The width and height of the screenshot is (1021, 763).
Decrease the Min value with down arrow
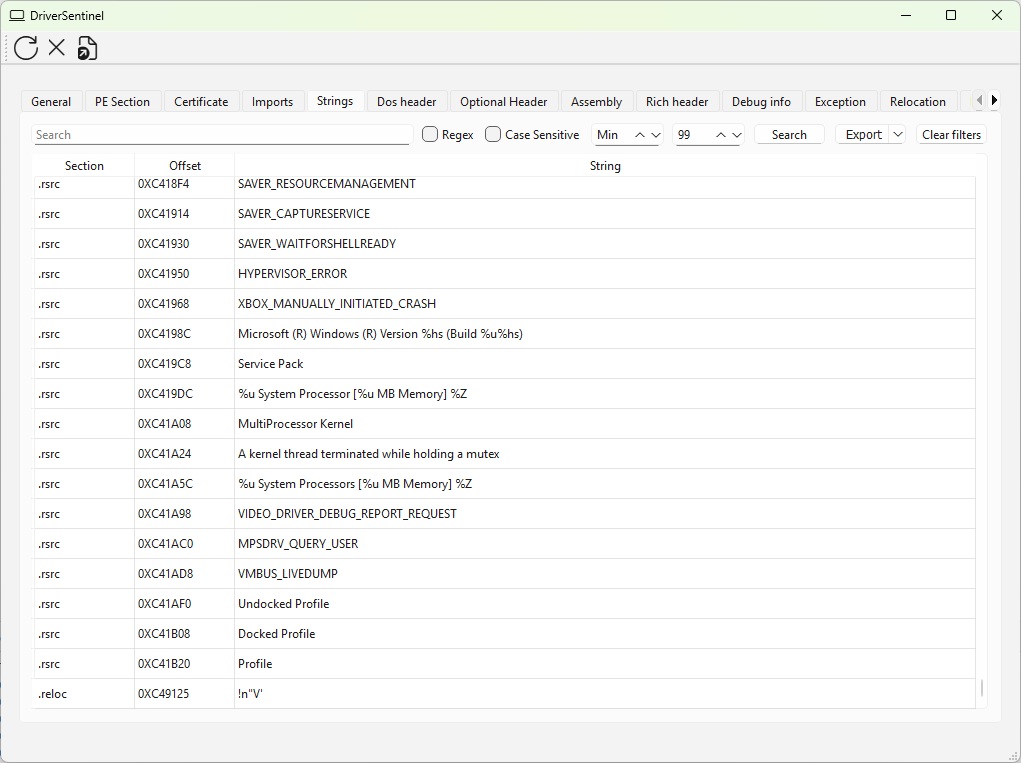pyautogui.click(x=656, y=135)
